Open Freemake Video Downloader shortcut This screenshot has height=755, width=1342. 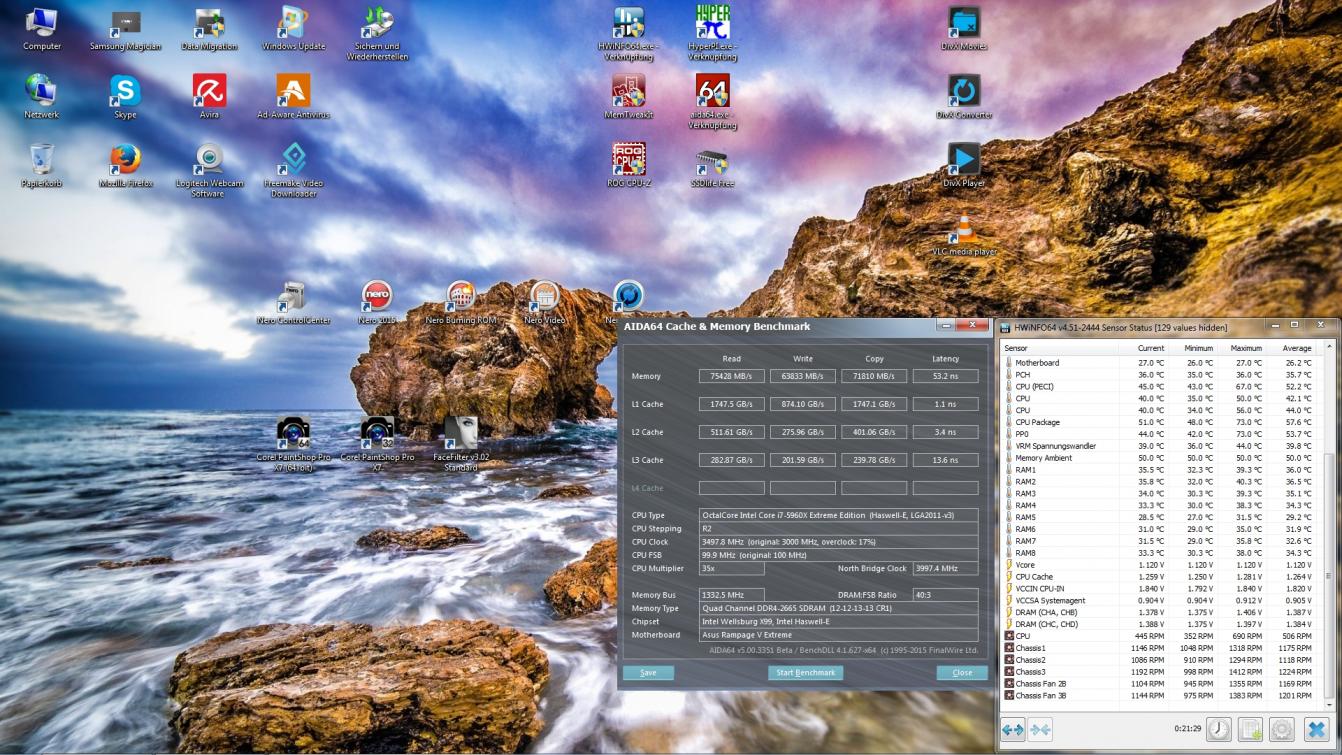293,170
